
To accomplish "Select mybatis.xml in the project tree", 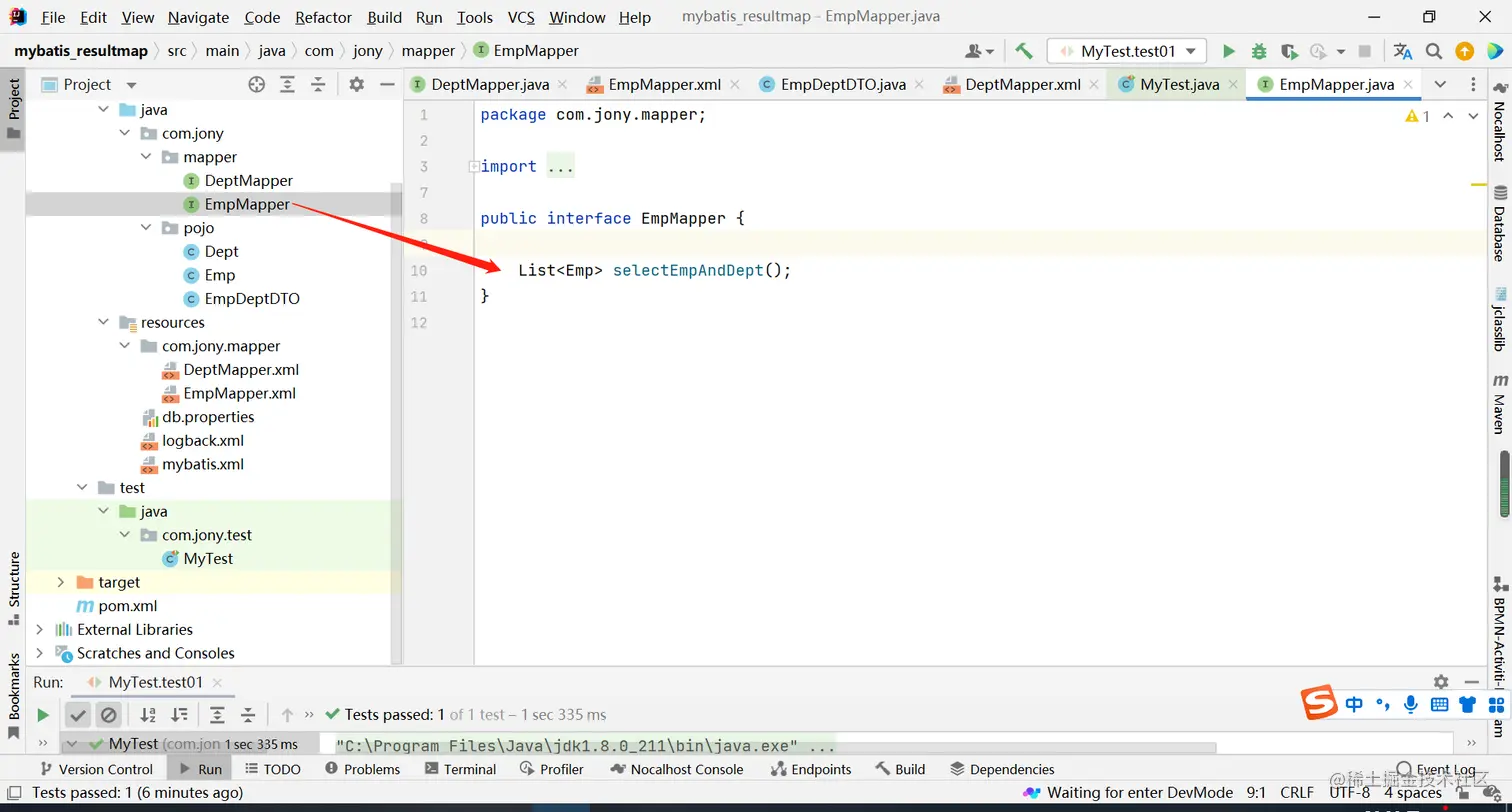I will click(203, 464).
